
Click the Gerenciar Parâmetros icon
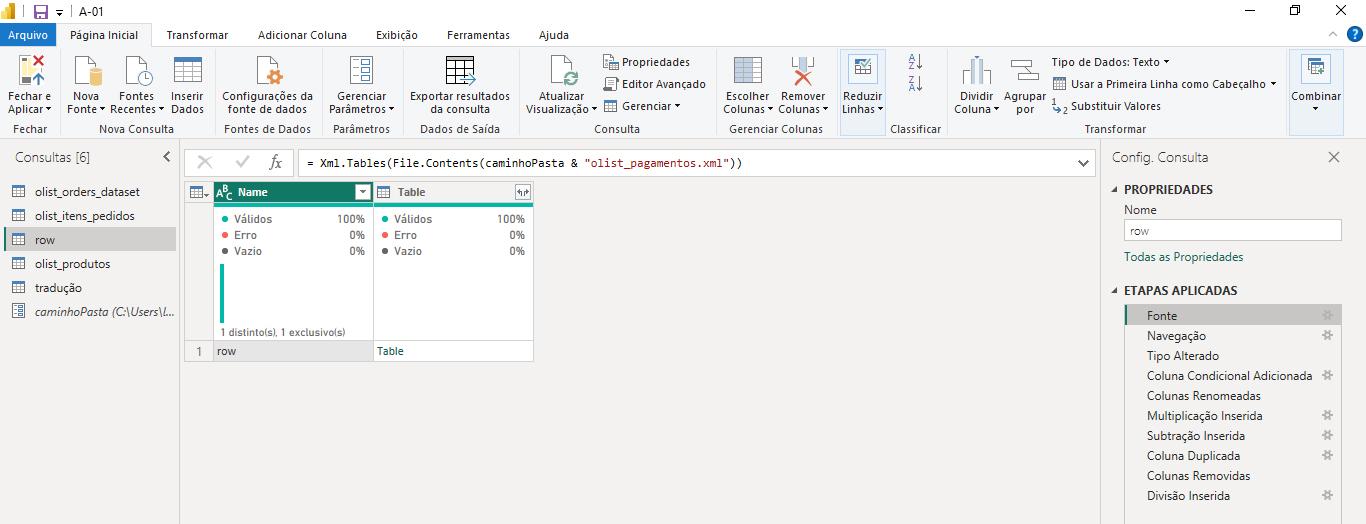coord(361,71)
